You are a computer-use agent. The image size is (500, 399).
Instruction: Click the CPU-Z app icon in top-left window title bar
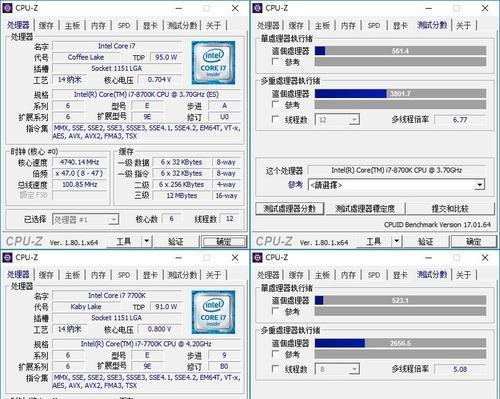[7, 8]
